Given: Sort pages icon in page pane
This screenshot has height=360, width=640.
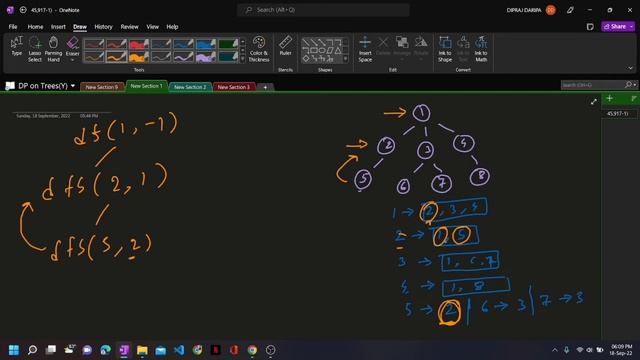Looking at the screenshot, I should [x=633, y=98].
